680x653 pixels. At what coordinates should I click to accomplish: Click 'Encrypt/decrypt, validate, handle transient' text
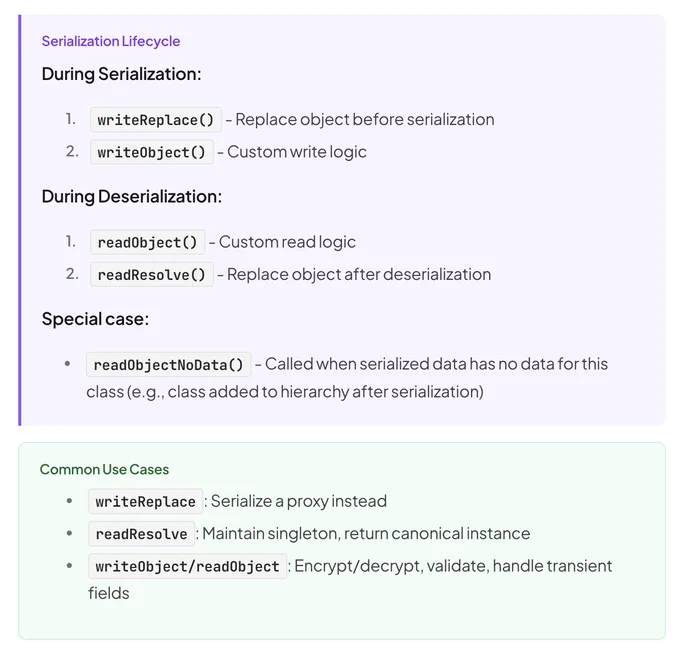pyautogui.click(x=453, y=566)
